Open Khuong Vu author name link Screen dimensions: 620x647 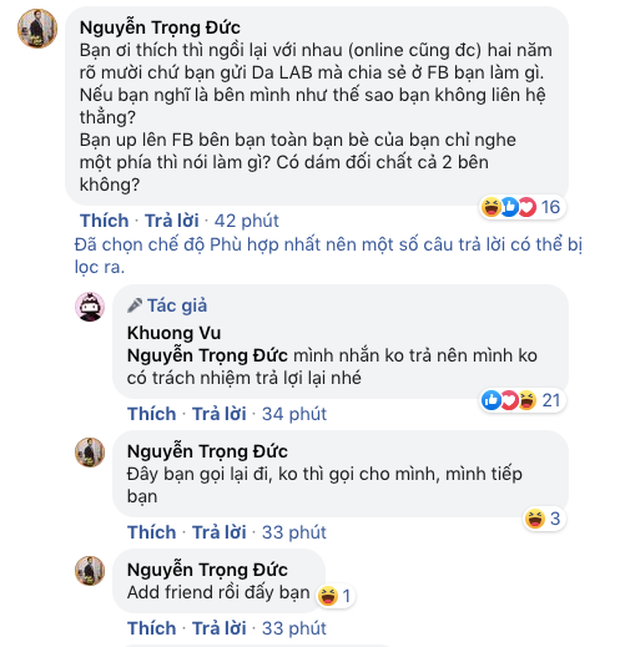pos(170,332)
